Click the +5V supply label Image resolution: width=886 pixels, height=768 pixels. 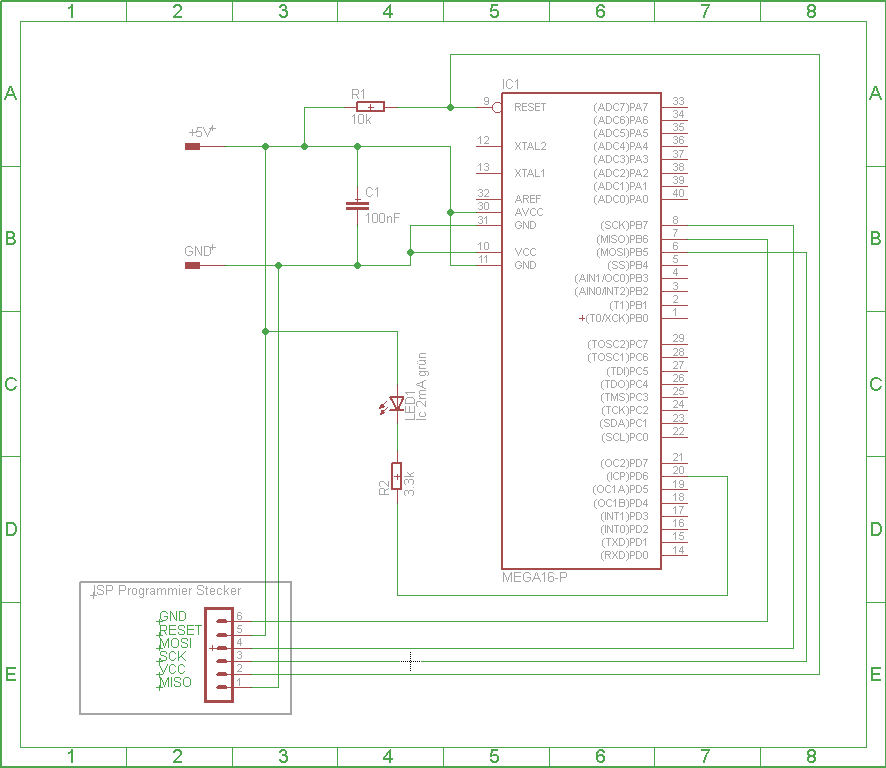pyautogui.click(x=200, y=132)
